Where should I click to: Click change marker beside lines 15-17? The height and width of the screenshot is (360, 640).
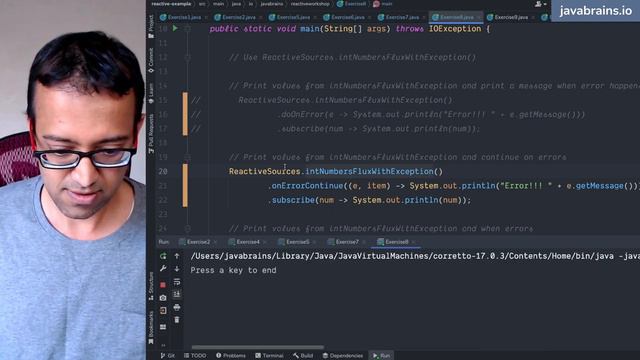pyautogui.click(x=185, y=114)
